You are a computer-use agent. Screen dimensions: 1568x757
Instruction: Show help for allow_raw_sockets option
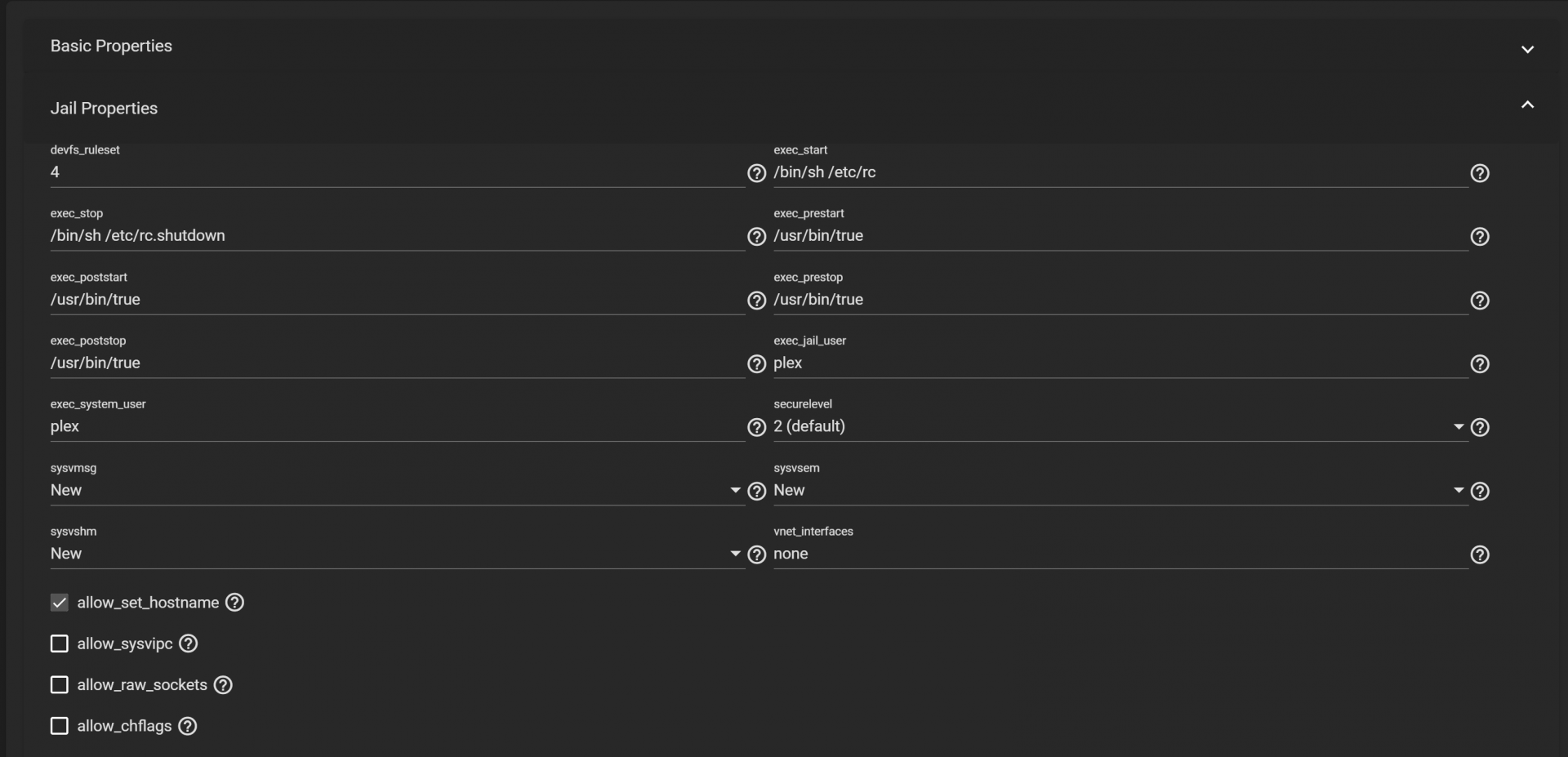[x=223, y=685]
